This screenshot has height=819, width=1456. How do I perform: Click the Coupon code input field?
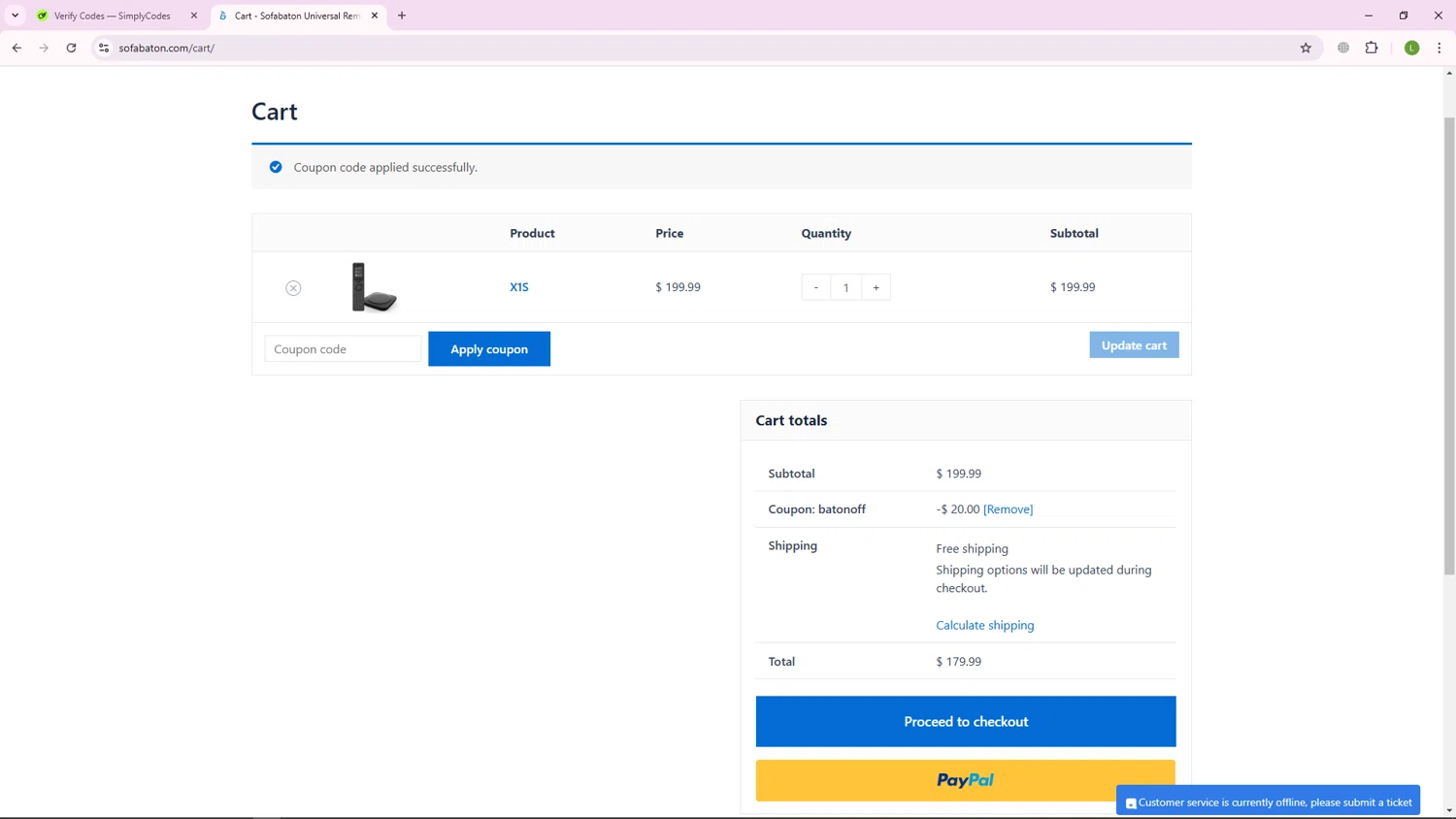click(x=343, y=349)
